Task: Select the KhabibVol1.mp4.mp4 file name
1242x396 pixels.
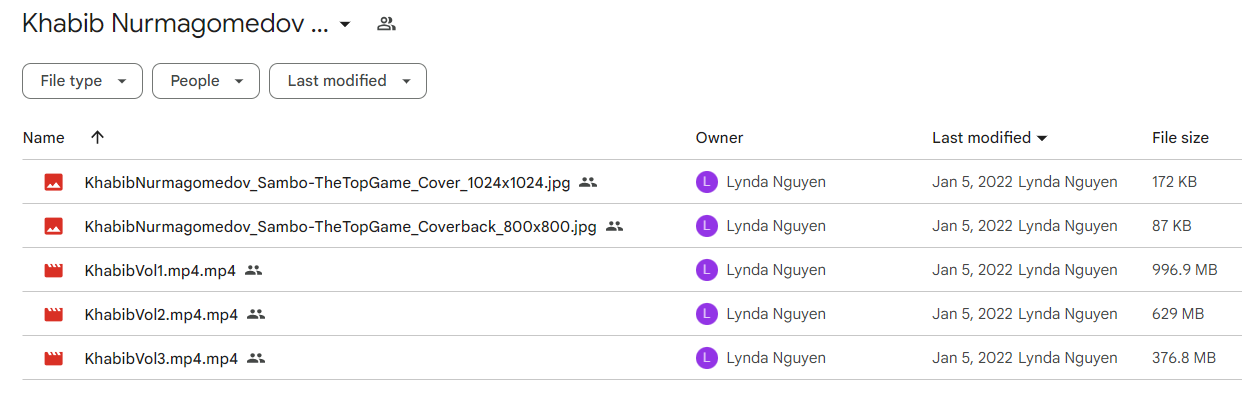Action: (x=161, y=271)
